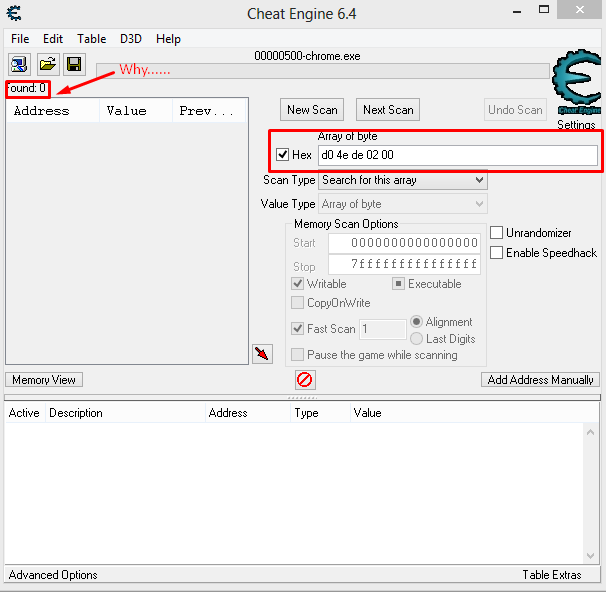
Task: Click the Prev... column header
Action: [x=209, y=111]
